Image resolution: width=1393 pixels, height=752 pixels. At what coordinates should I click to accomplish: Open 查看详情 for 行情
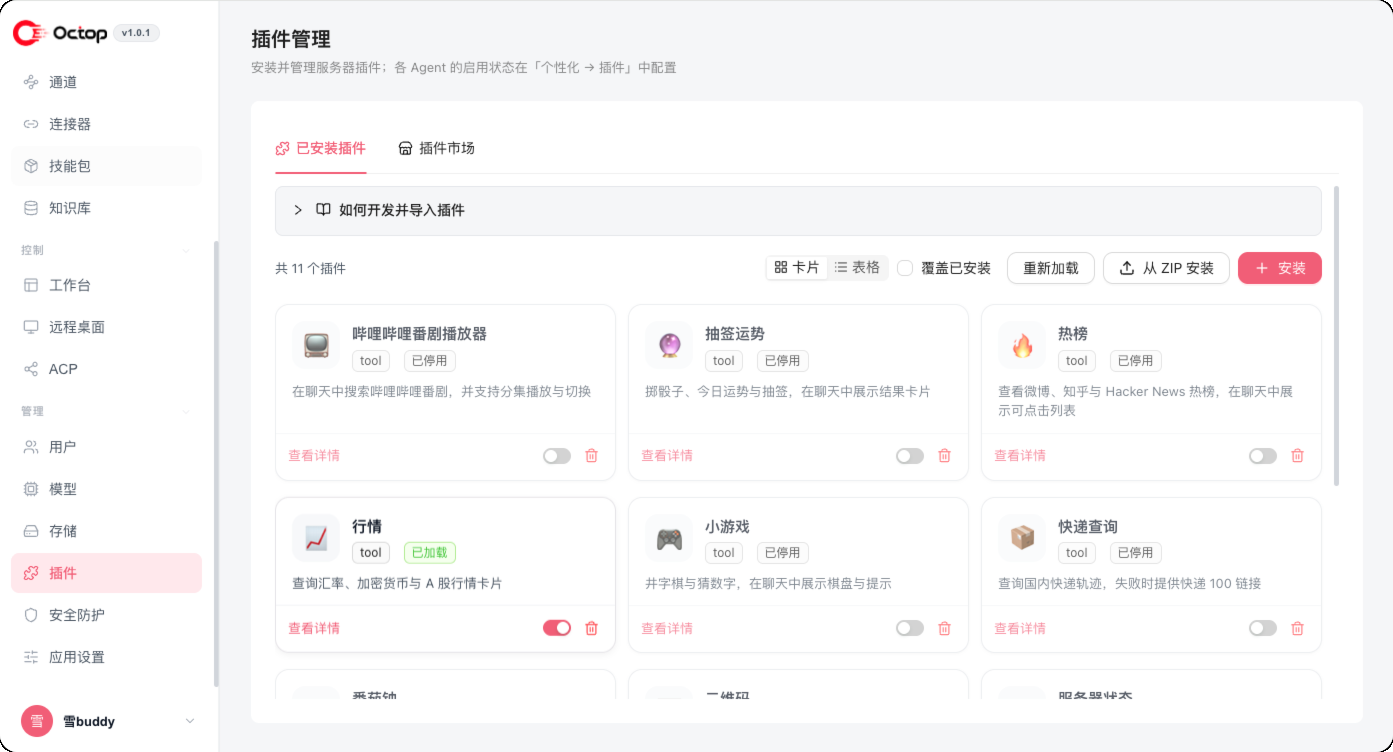point(314,628)
